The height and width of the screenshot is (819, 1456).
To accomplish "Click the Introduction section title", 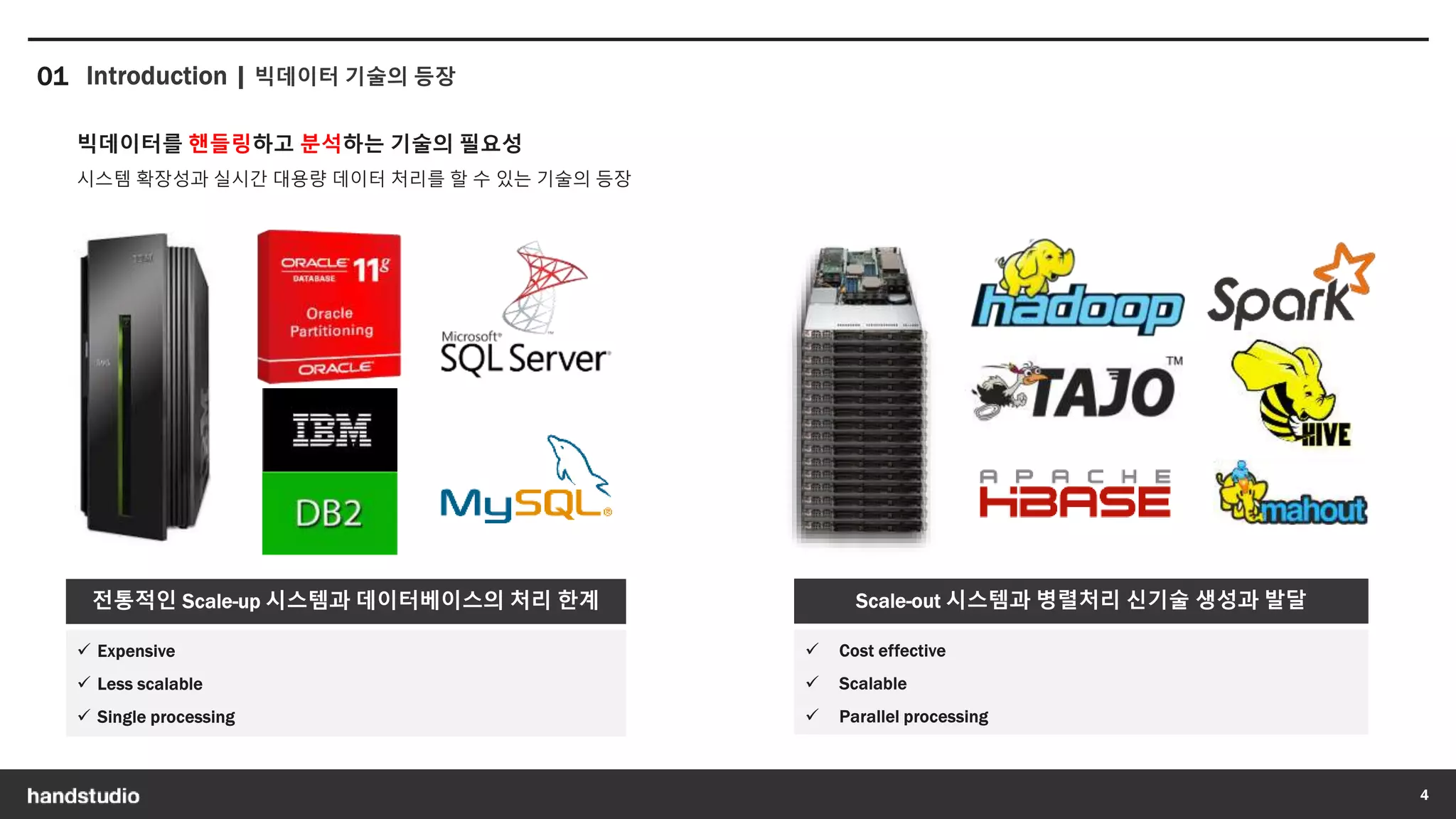I will tap(156, 76).
